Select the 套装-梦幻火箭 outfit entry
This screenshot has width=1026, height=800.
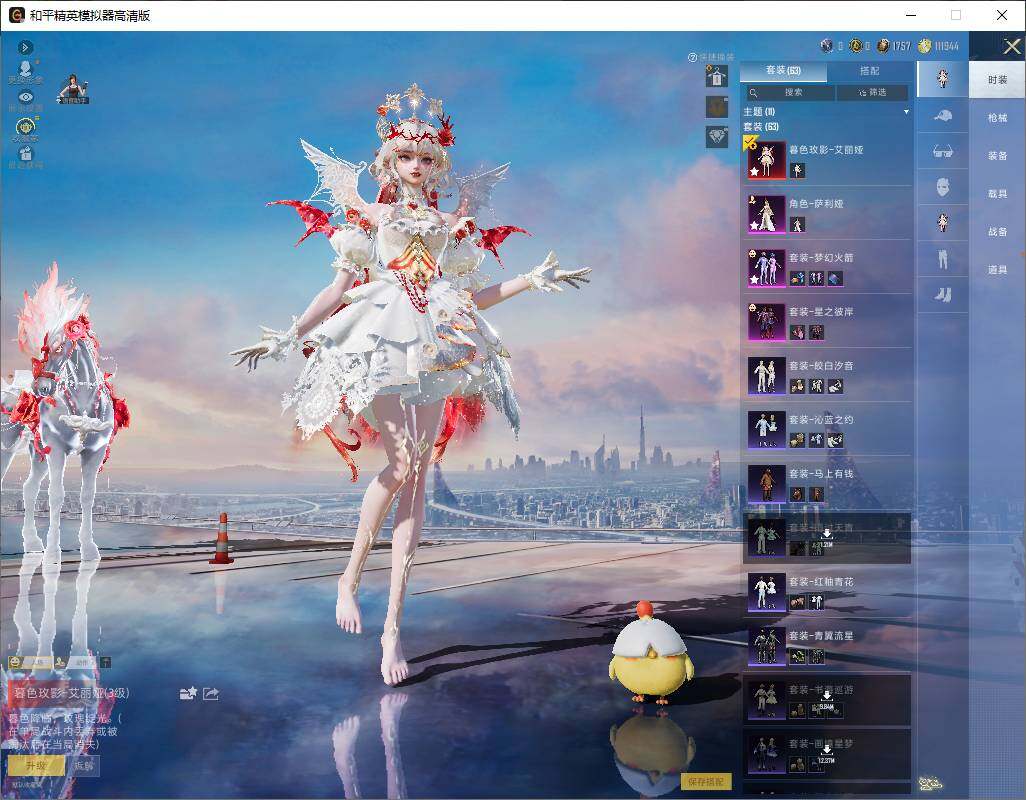click(x=827, y=267)
